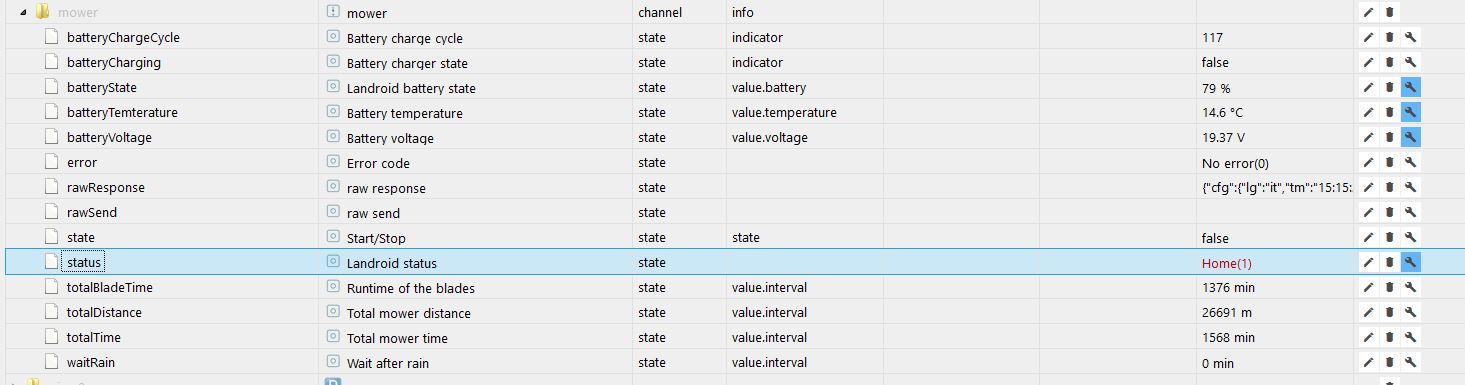Open the highlighted wrench settings for batteryState
Viewport: 1465px width, 385px height.
click(x=1410, y=87)
